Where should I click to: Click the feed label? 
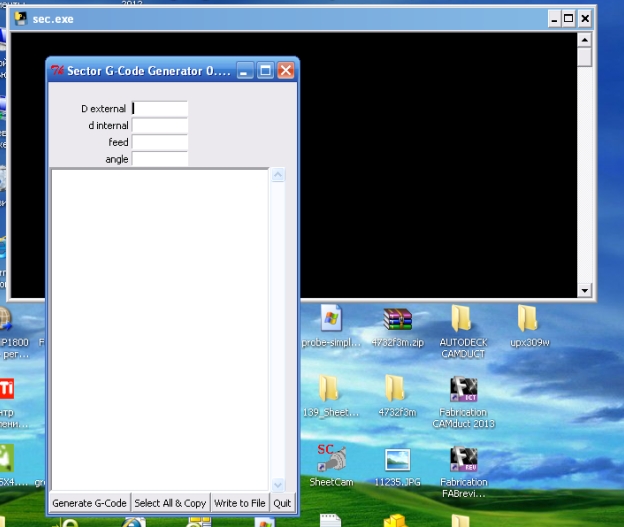pyautogui.click(x=118, y=142)
